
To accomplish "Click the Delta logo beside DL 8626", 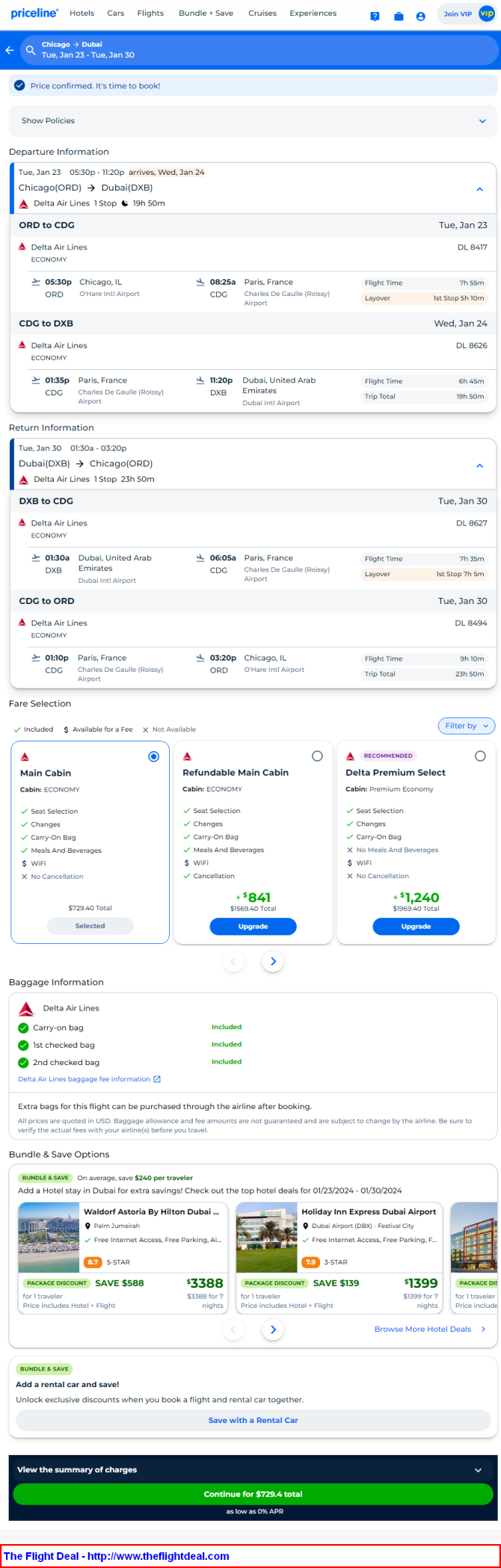I will click(x=22, y=345).
